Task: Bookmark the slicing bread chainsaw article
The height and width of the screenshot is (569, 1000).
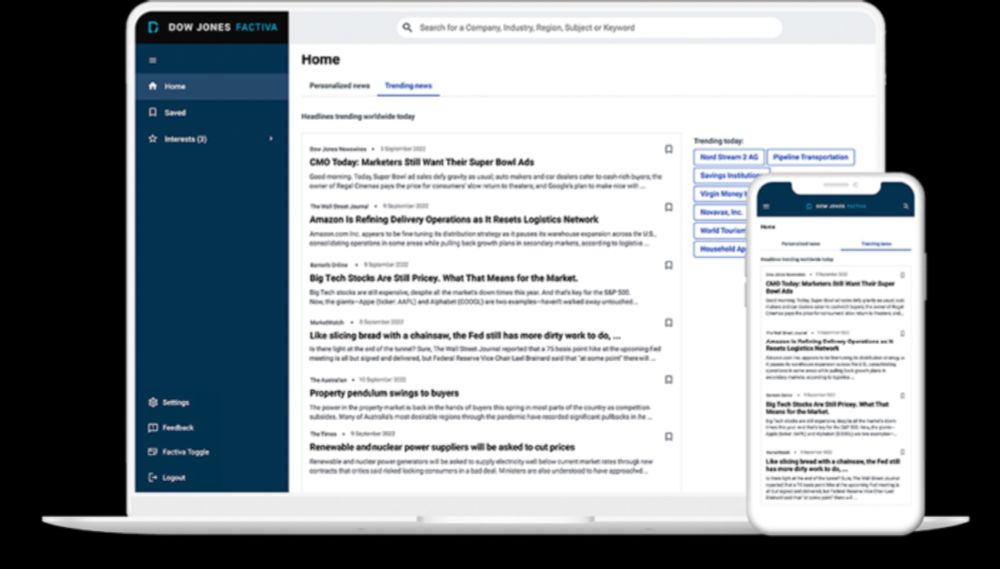Action: point(668,323)
